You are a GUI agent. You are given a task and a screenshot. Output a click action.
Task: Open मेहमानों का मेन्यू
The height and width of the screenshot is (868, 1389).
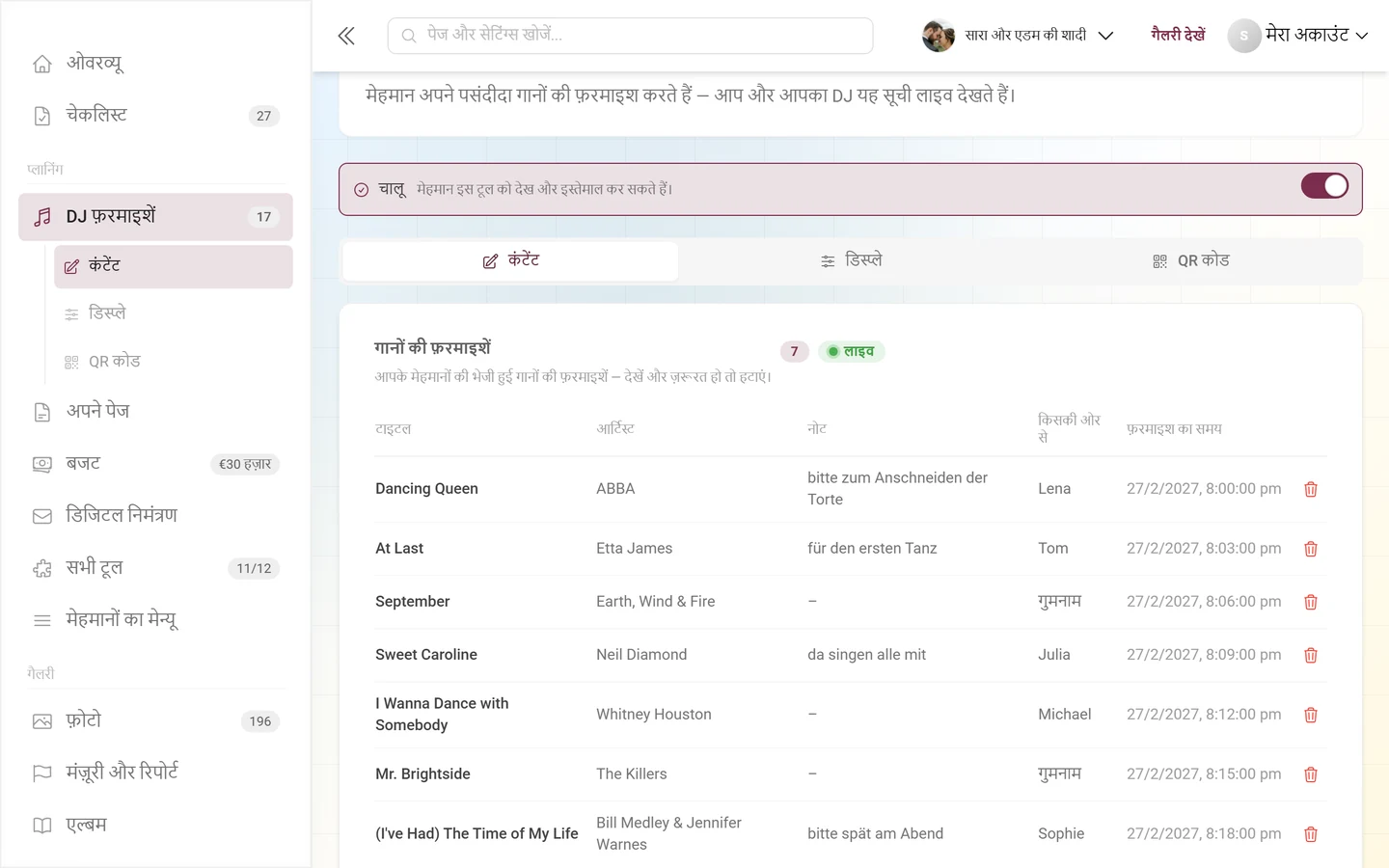pos(155,620)
